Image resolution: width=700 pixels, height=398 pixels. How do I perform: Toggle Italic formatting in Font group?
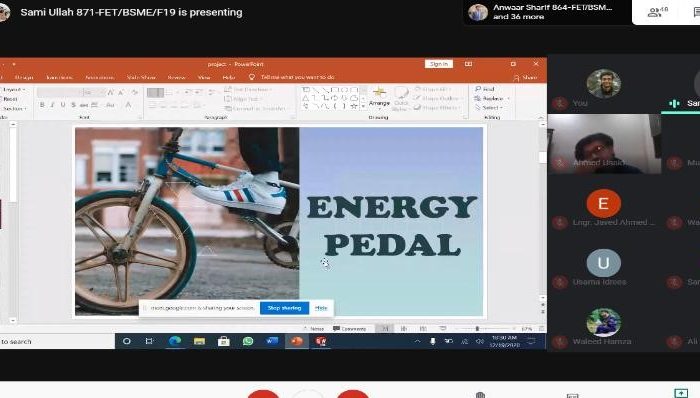(x=52, y=105)
